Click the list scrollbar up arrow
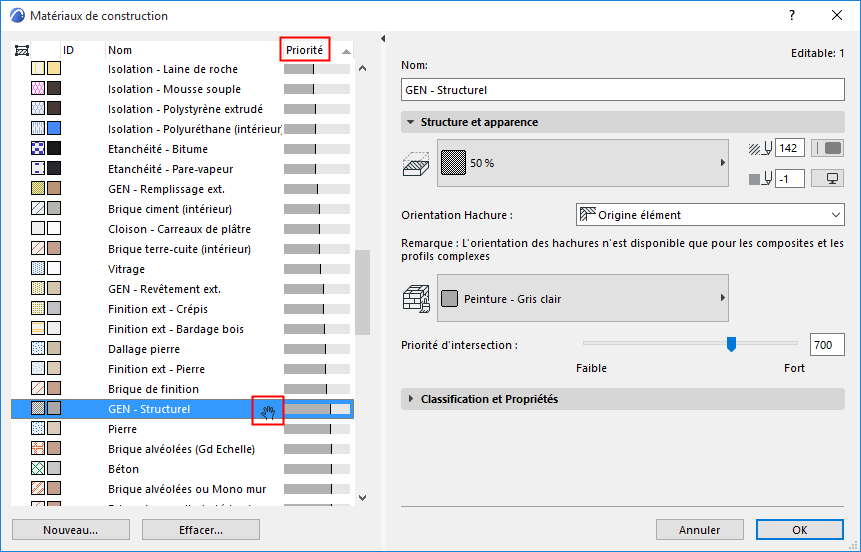 click(x=362, y=69)
